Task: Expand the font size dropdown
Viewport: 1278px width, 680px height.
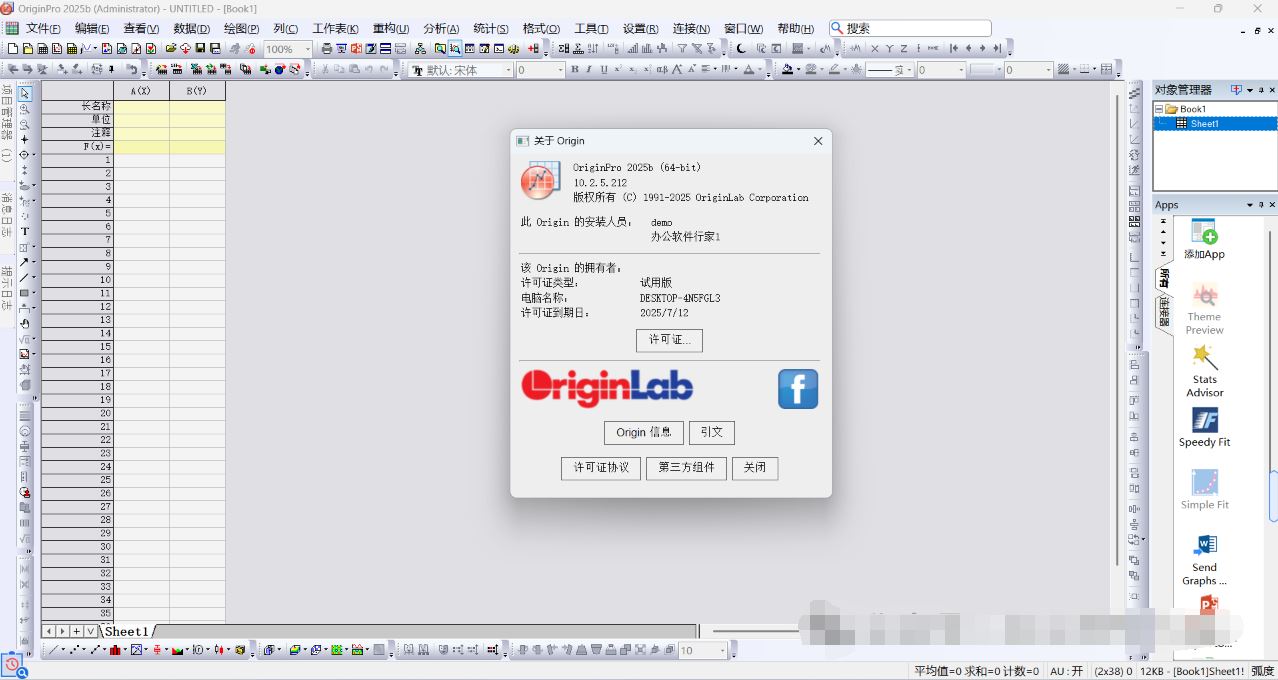Action: (x=560, y=69)
